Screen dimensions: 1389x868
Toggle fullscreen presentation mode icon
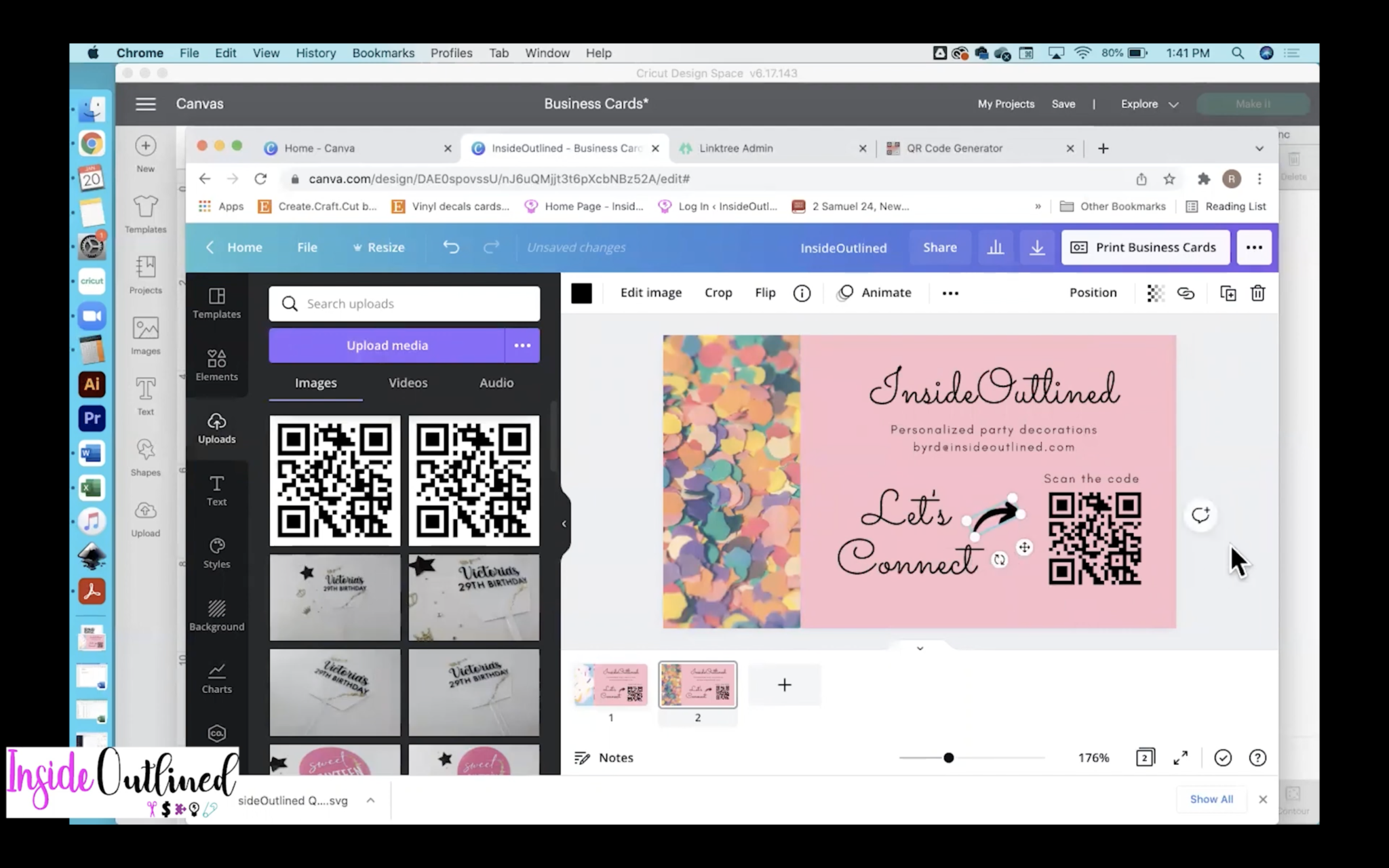[1180, 757]
